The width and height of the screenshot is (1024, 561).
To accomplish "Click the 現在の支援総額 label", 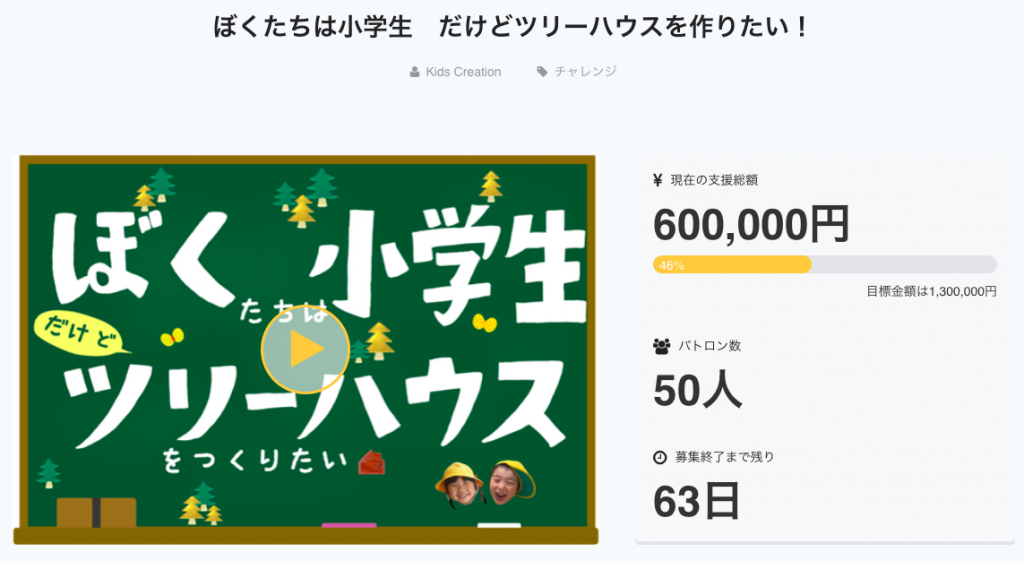I will click(714, 180).
